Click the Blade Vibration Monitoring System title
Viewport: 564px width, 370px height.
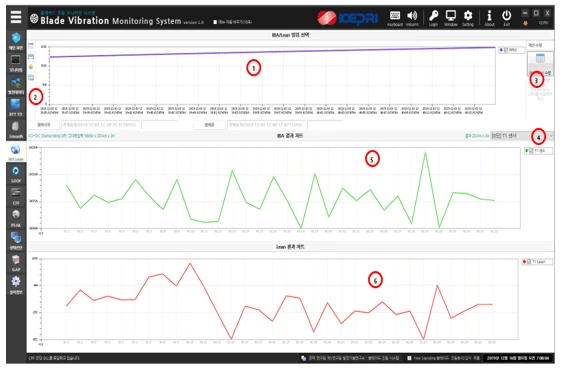click(111, 21)
